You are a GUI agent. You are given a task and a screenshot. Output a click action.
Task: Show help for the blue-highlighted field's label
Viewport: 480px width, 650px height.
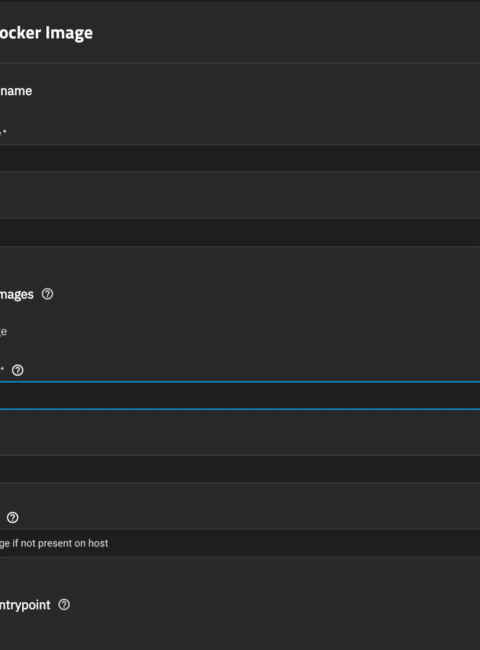17,370
